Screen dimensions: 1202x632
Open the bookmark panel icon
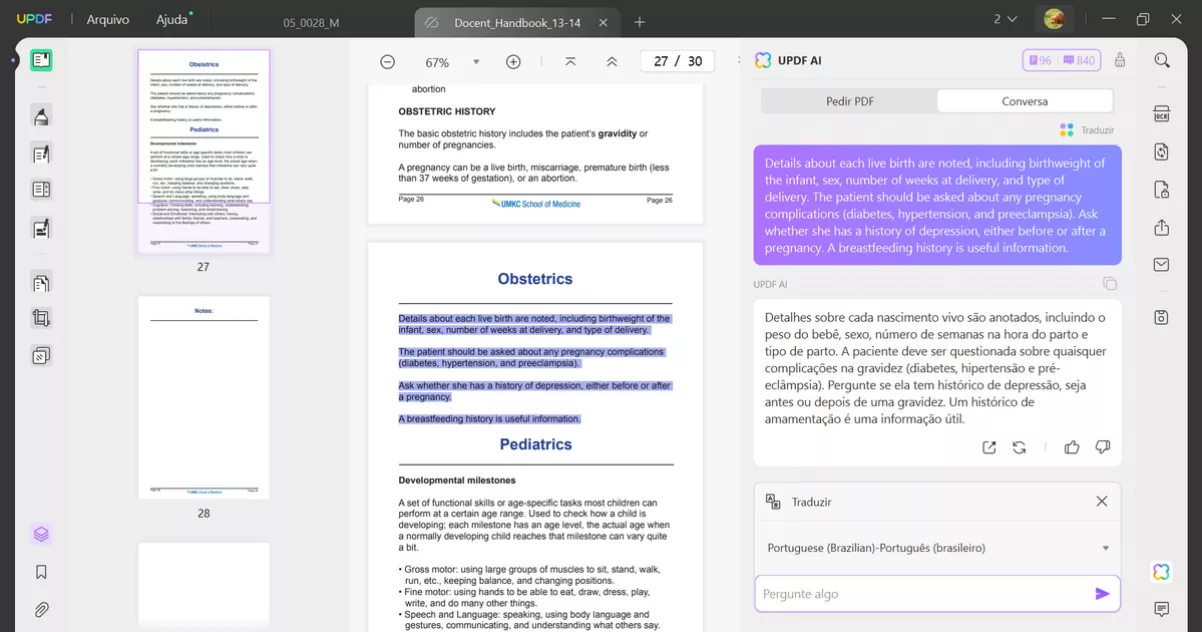click(41, 572)
